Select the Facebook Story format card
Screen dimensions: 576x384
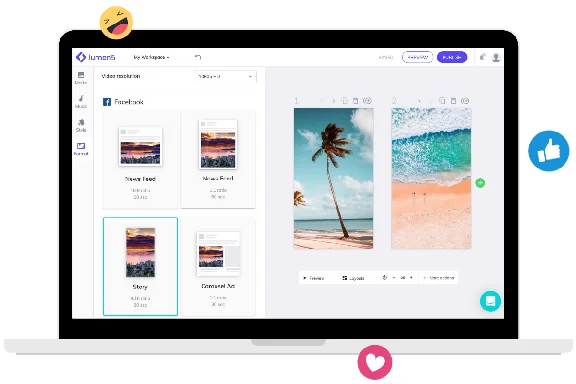[140, 266]
